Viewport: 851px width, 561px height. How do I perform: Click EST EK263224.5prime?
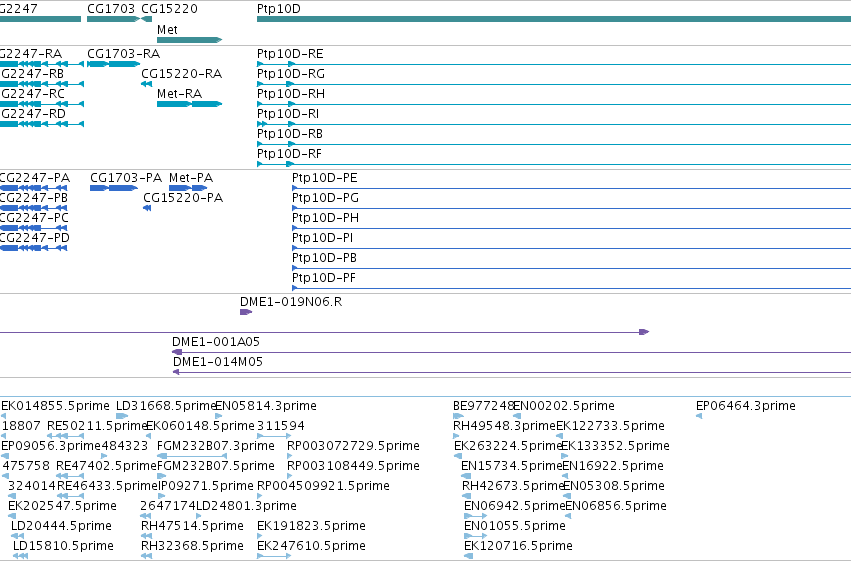507,446
